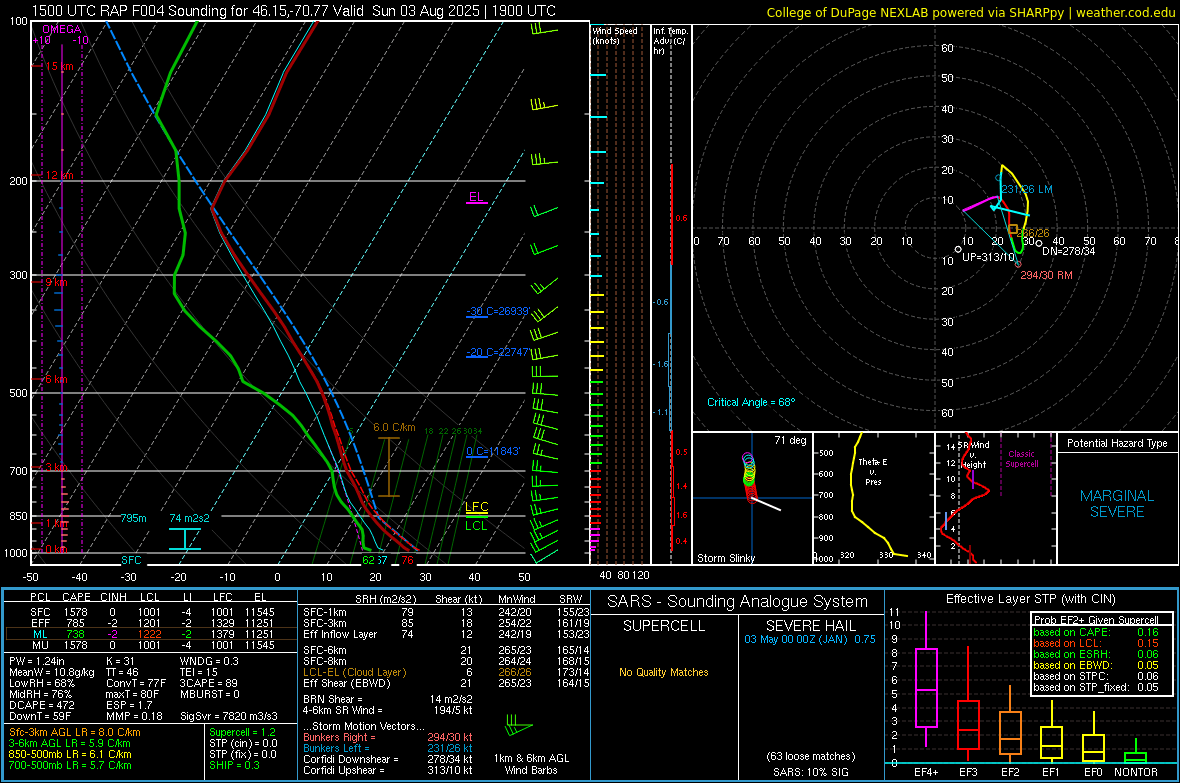This screenshot has width=1180, height=783.
Task: Click the SFC-1km shear row
Action: point(446,612)
